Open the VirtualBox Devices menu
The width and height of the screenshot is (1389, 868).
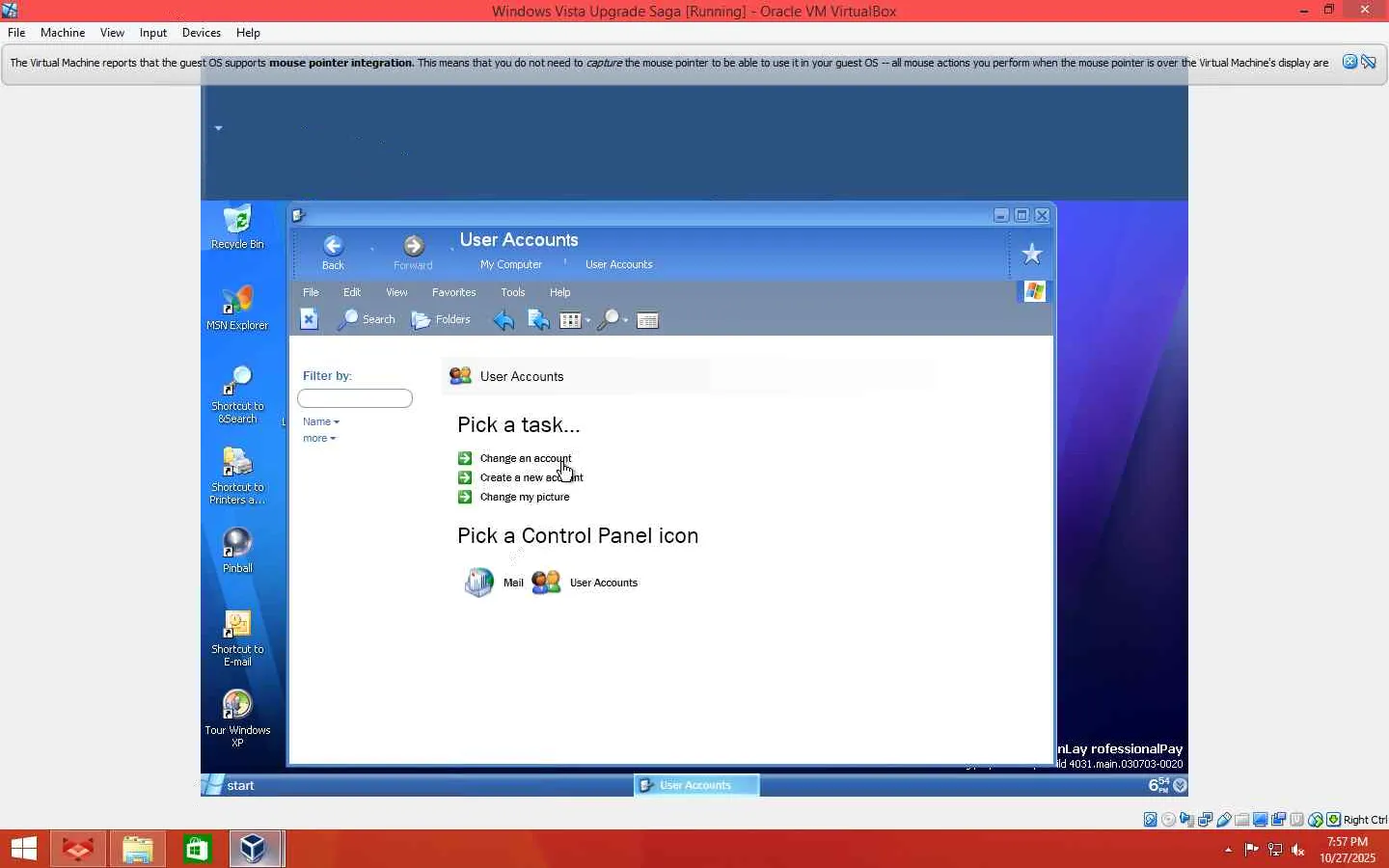(202, 33)
